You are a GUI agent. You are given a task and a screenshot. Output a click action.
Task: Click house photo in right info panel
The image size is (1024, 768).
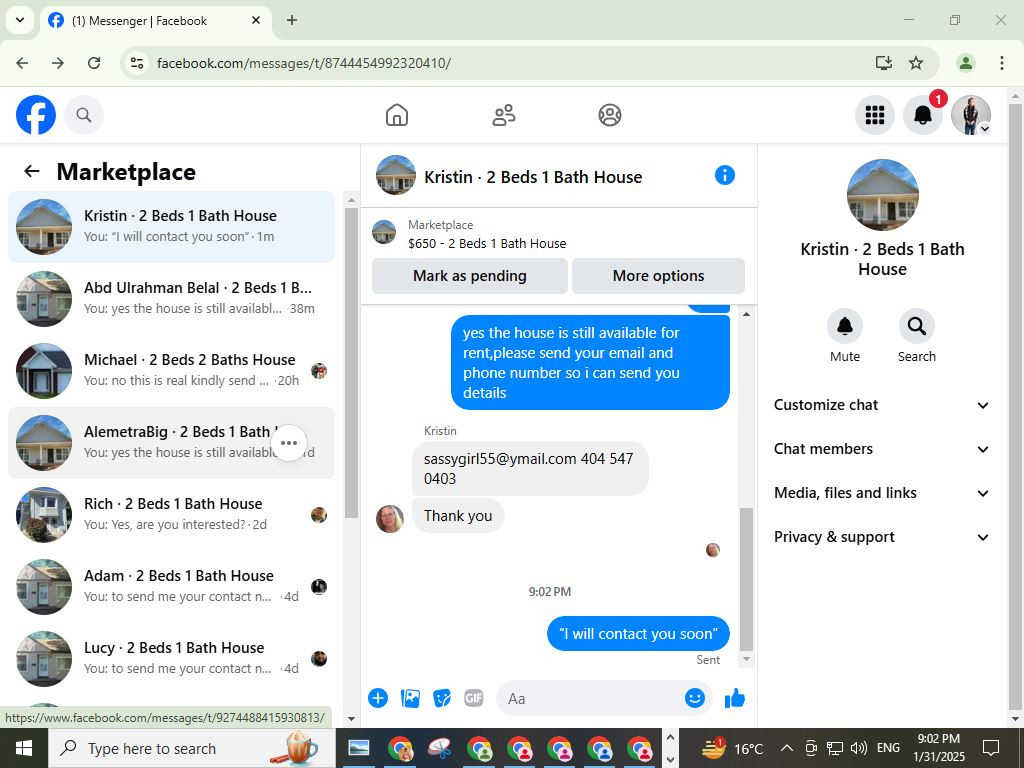(x=882, y=195)
